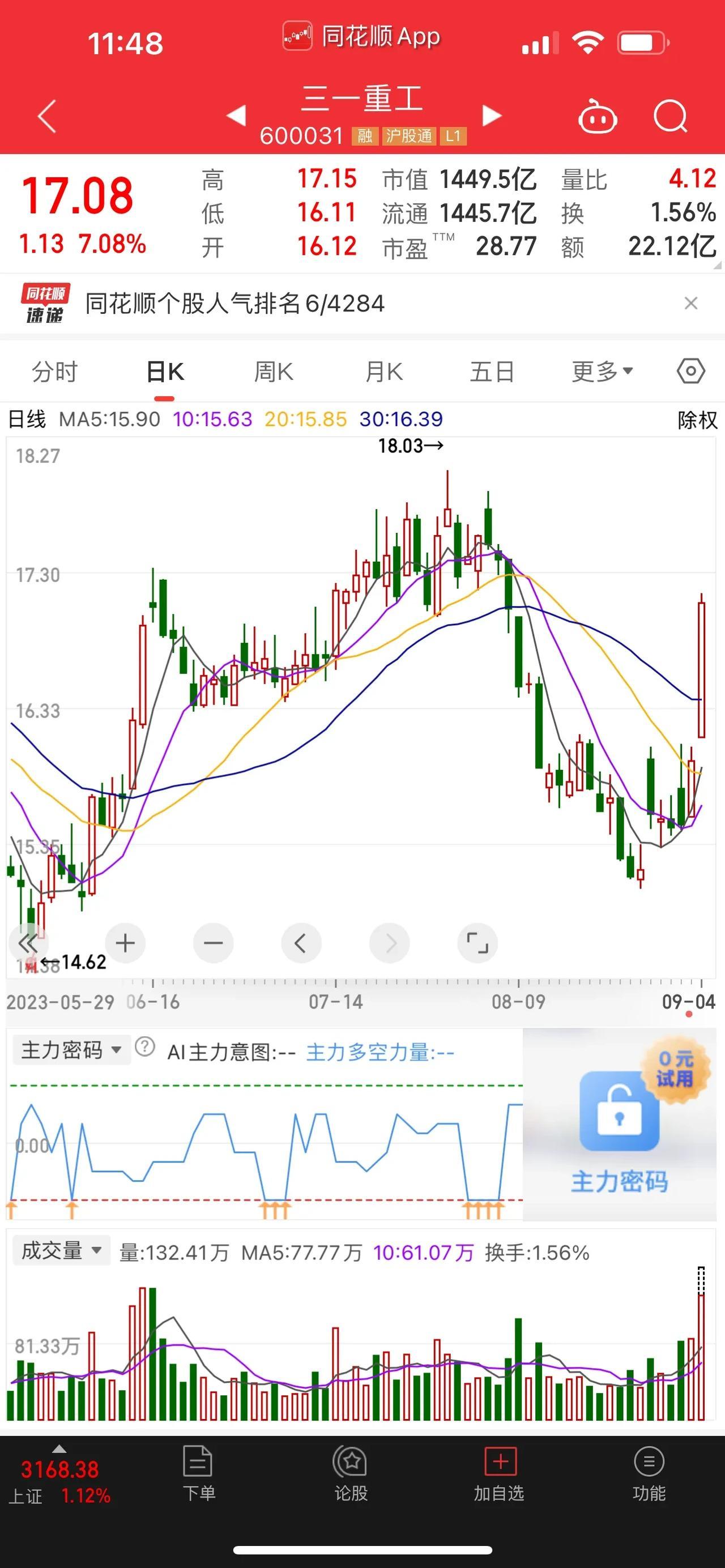
Task: Expand quote details corner triangle
Action: point(717,265)
